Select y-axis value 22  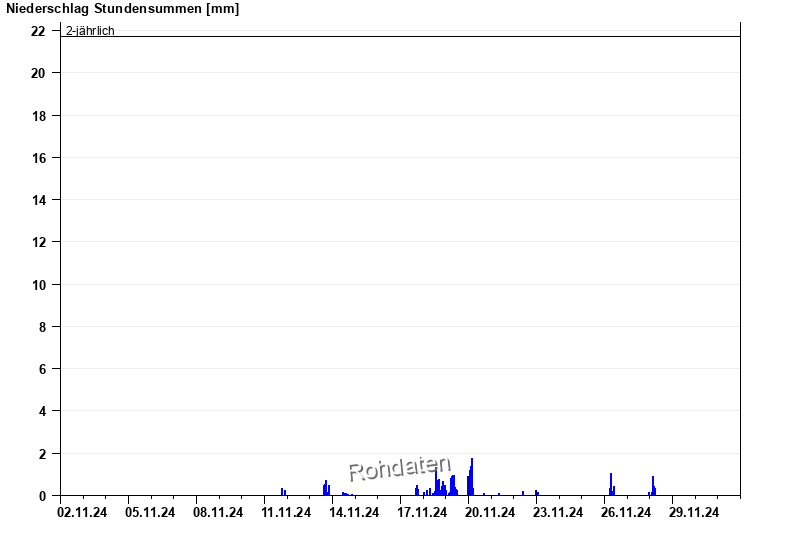(38, 31)
